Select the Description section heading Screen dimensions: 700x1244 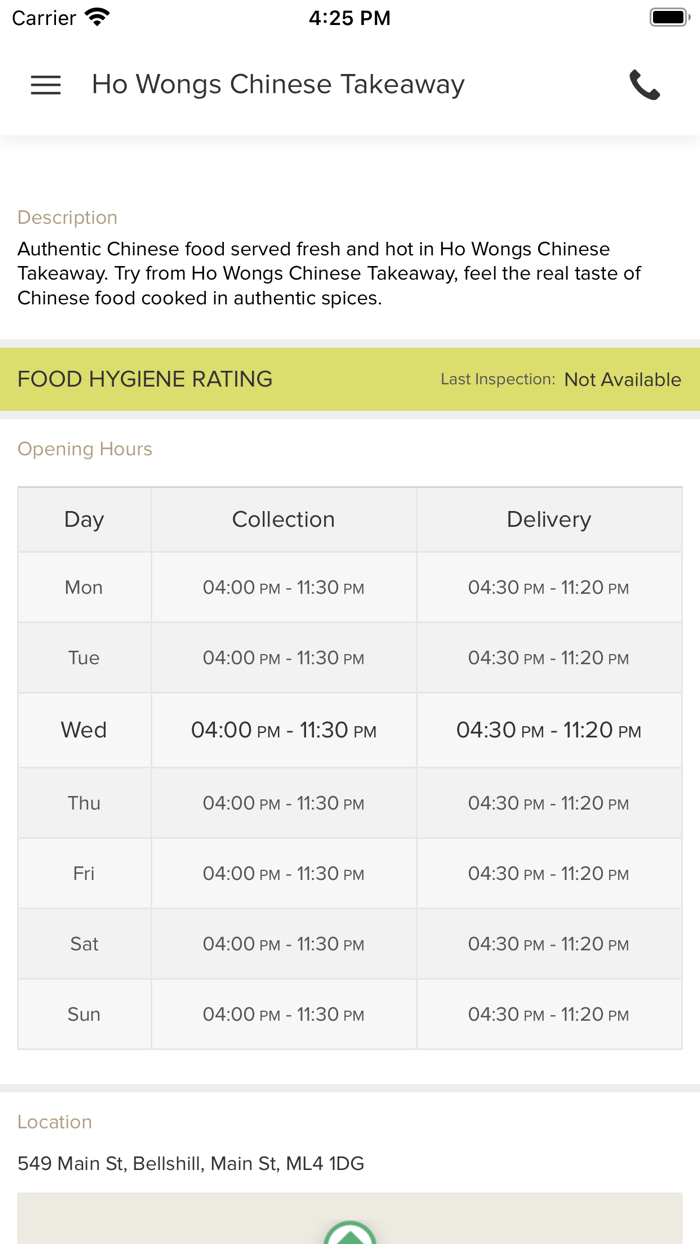click(67, 217)
